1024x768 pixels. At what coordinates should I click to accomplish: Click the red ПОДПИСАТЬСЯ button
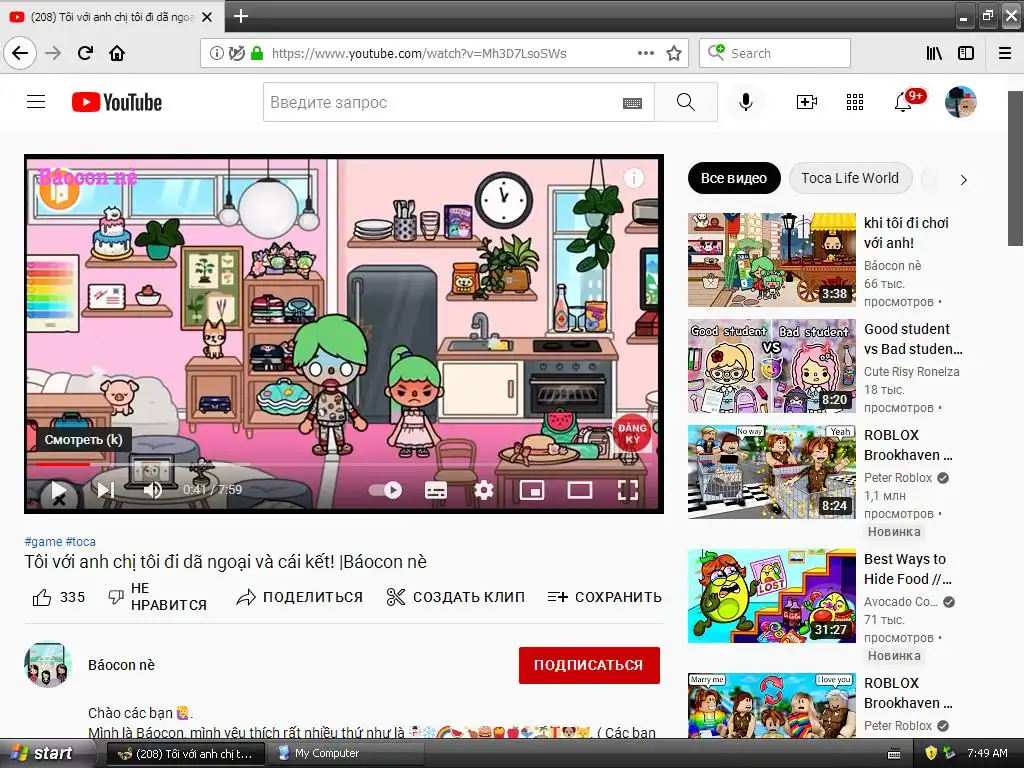point(589,665)
